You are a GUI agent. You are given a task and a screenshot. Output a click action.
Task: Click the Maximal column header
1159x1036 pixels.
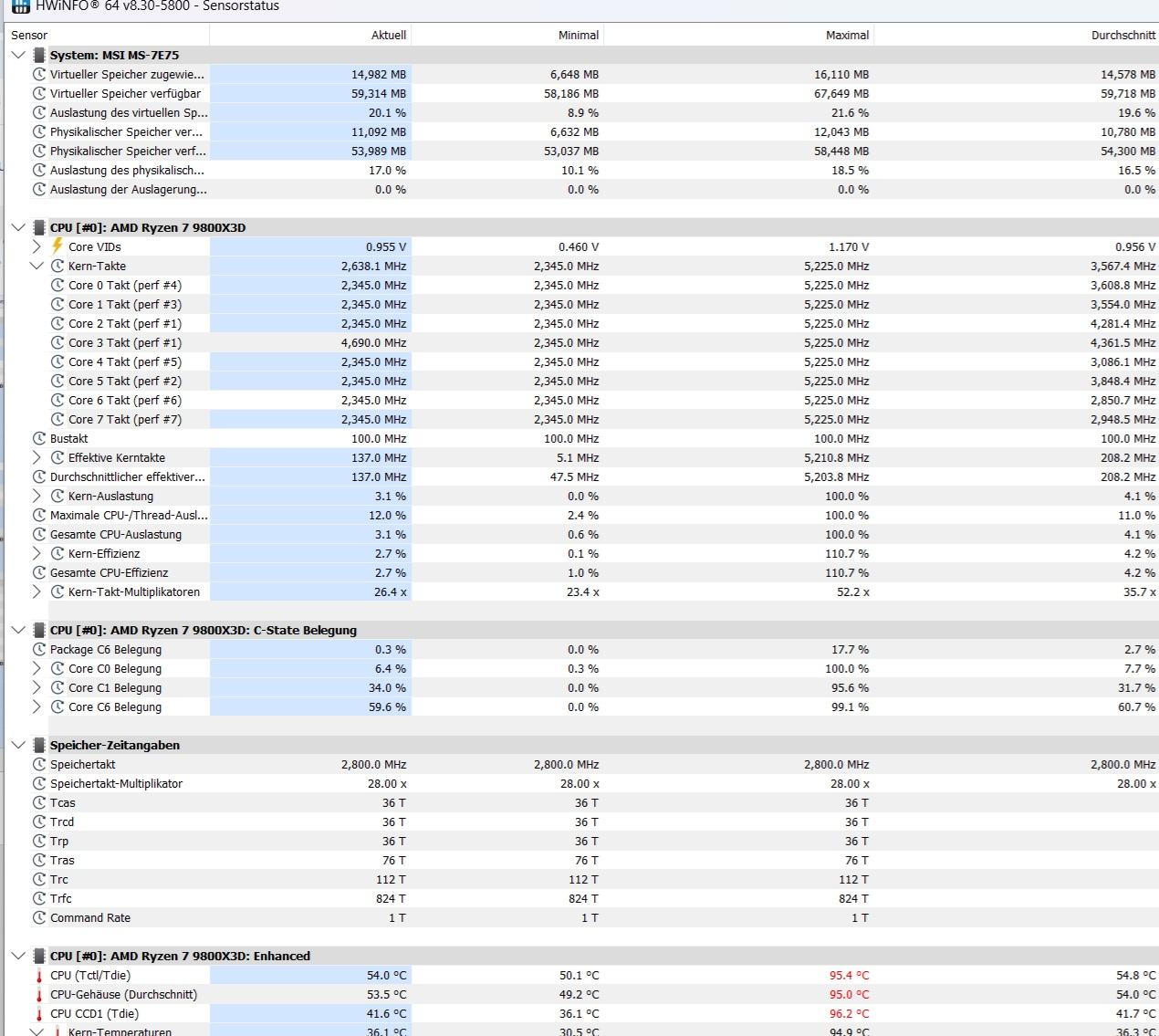(738, 35)
